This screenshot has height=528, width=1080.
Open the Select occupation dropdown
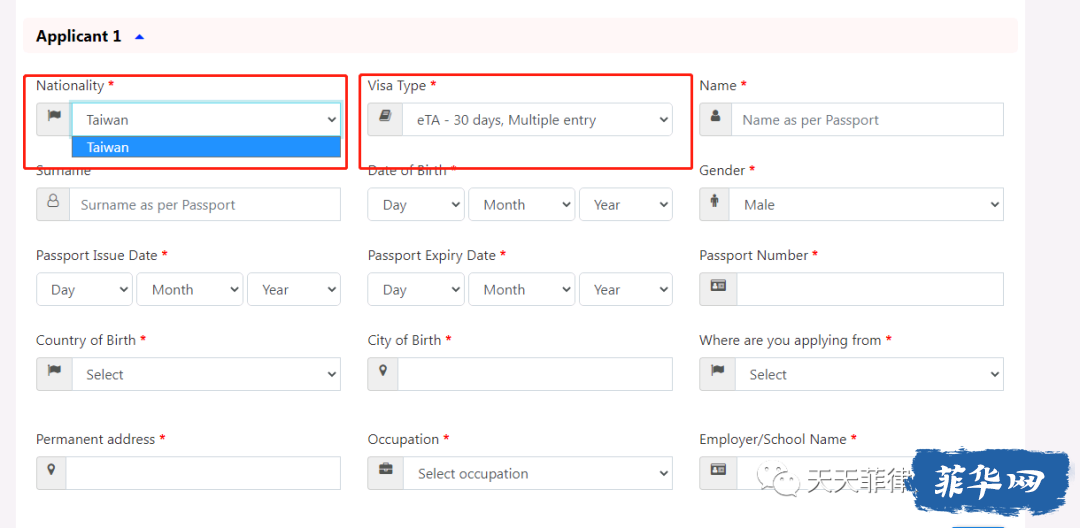(538, 474)
